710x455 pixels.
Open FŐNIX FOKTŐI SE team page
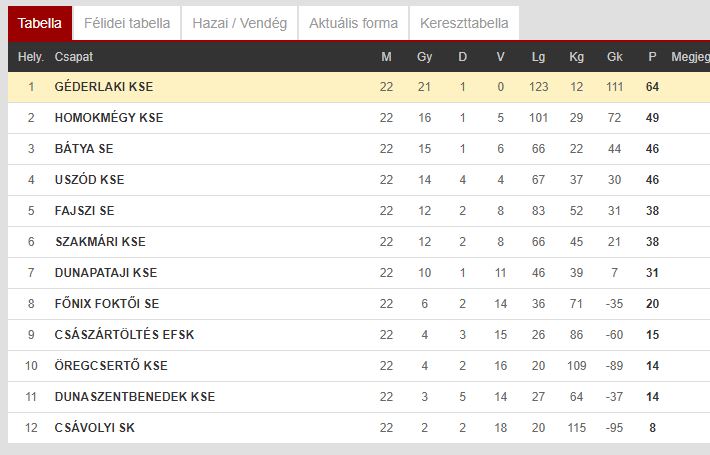[x=107, y=303]
